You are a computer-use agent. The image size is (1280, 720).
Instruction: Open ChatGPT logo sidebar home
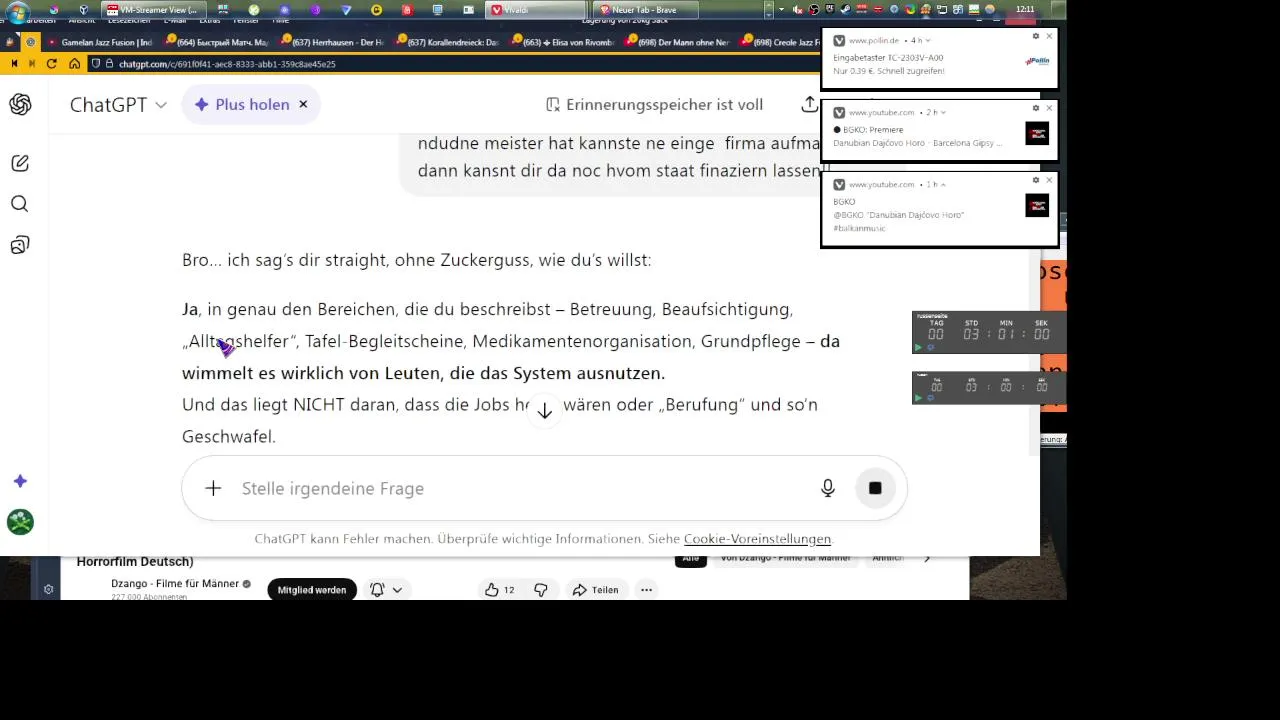coord(20,105)
